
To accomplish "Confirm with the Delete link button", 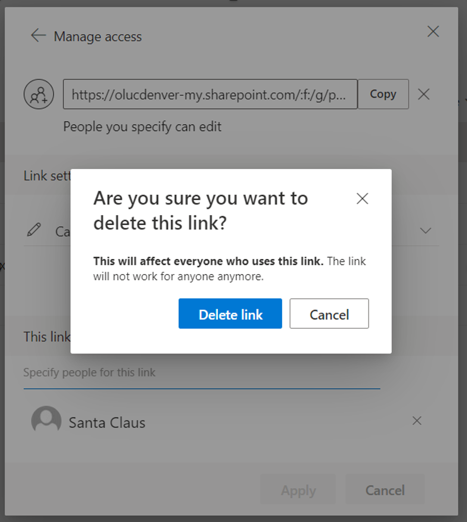I will pyautogui.click(x=230, y=314).
